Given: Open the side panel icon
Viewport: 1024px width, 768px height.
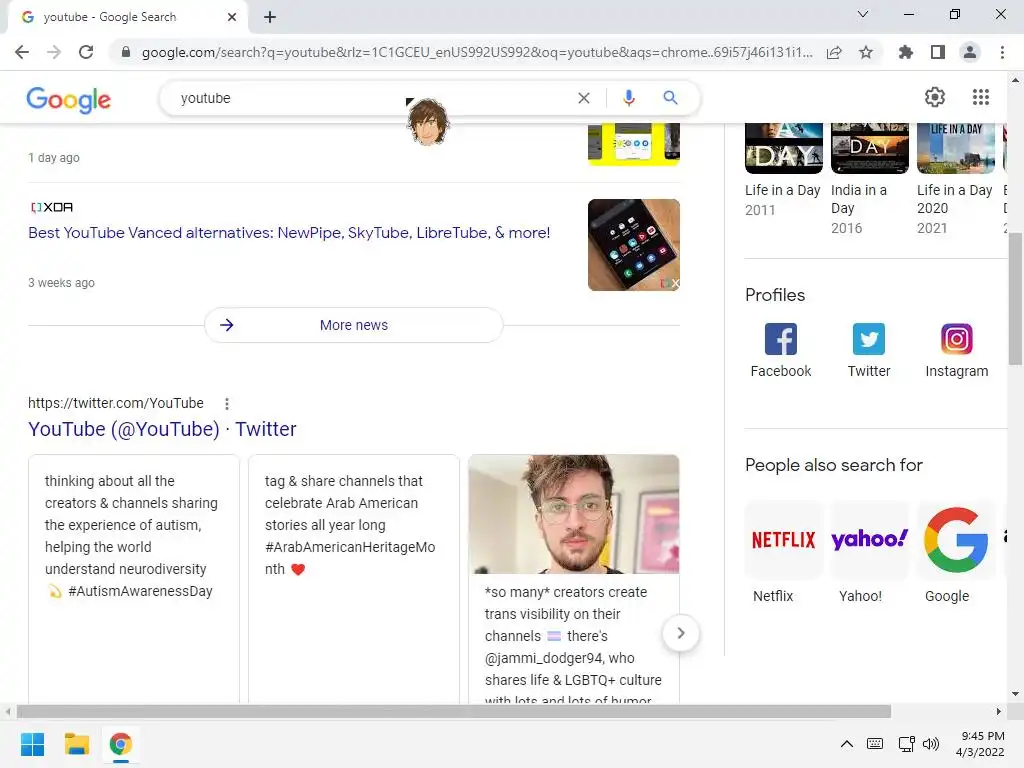Looking at the screenshot, I should [938, 52].
